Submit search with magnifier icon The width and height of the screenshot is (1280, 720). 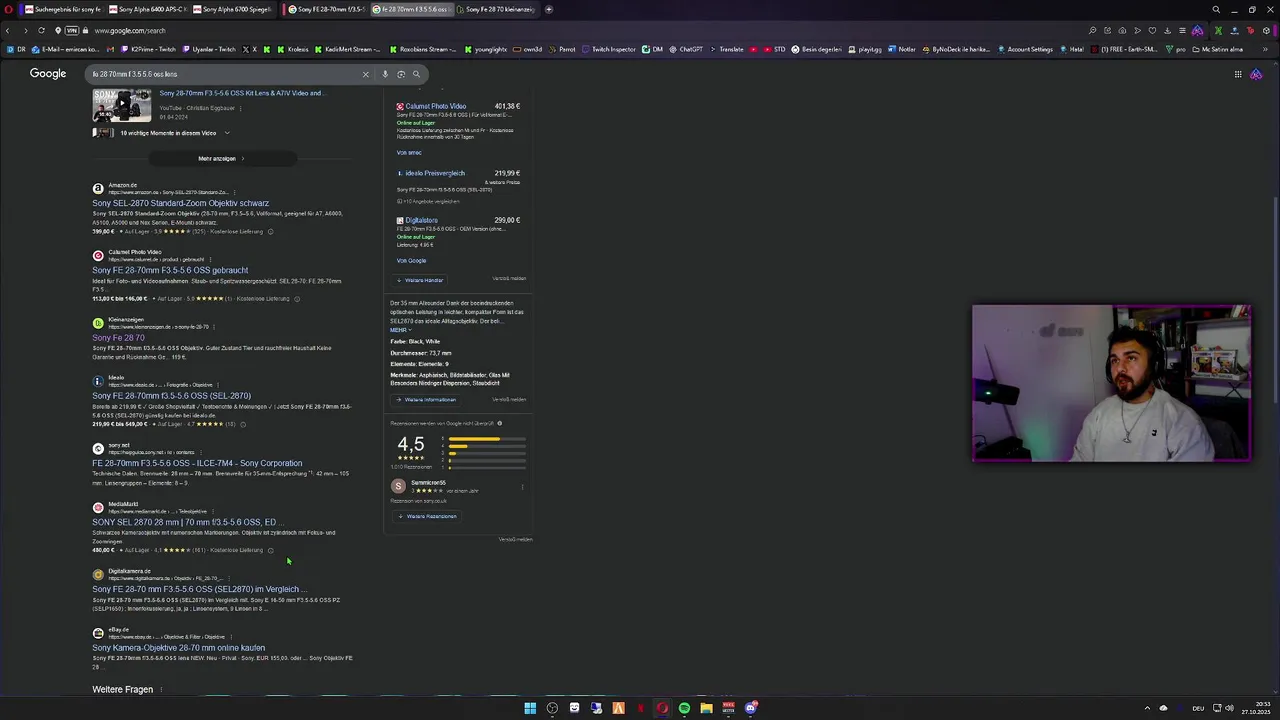(416, 74)
